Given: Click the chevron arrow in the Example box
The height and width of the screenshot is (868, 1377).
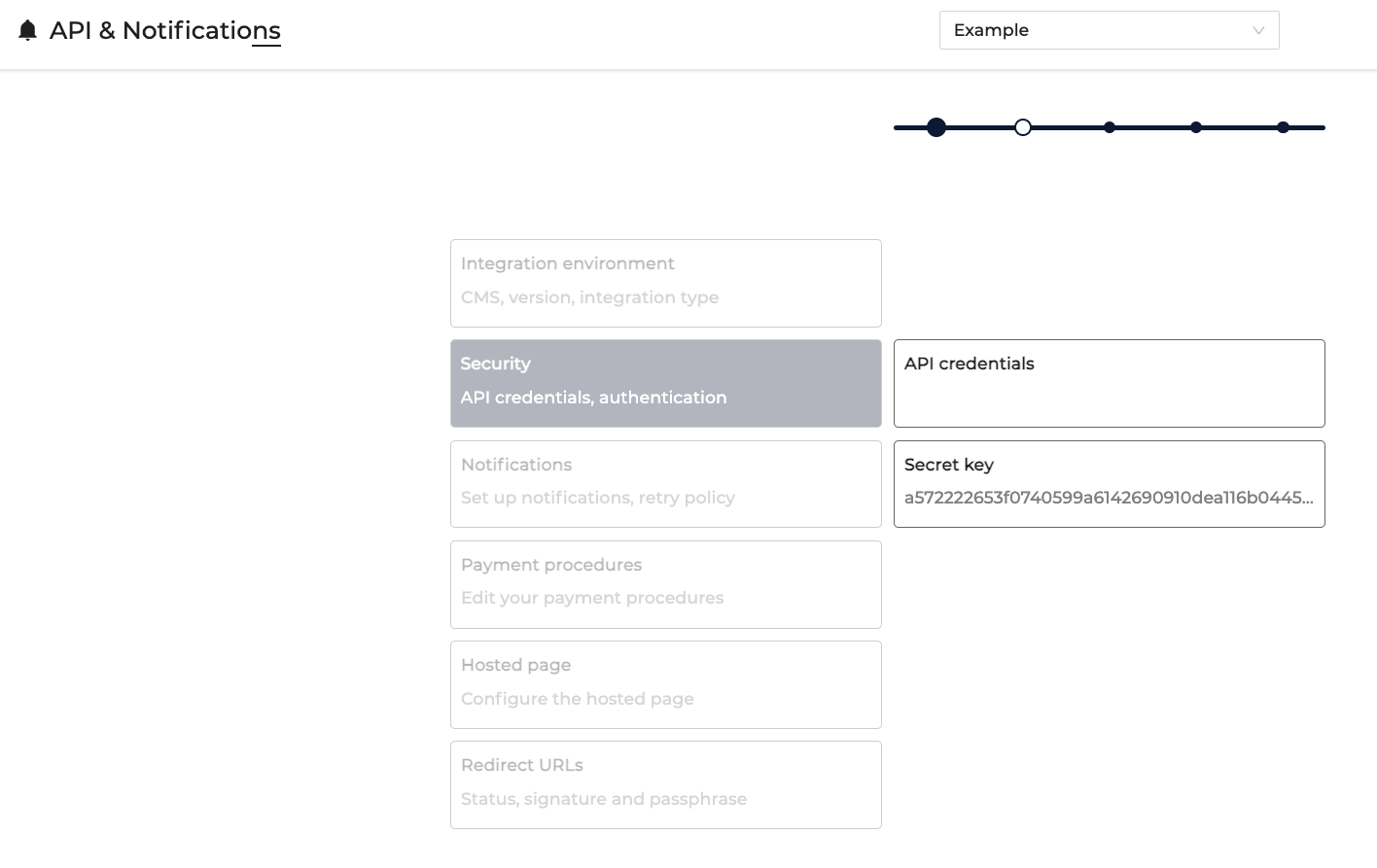Looking at the screenshot, I should click(1258, 30).
